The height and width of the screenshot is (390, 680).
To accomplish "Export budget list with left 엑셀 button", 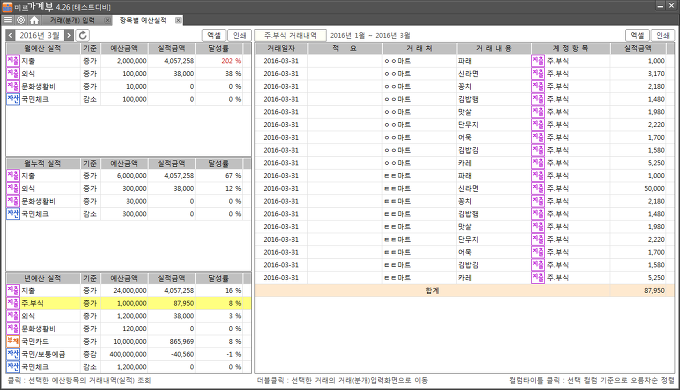I will click(214, 36).
